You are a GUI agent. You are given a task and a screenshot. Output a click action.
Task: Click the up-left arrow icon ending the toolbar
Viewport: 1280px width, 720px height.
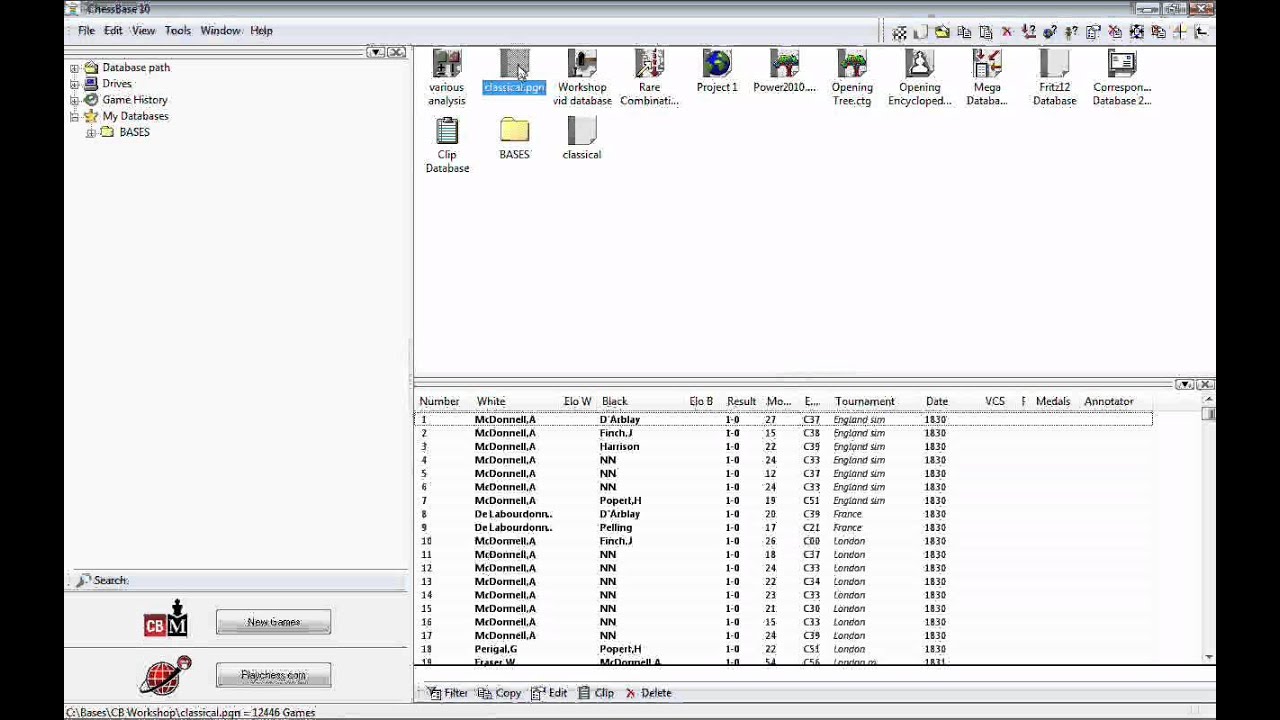pos(1201,32)
